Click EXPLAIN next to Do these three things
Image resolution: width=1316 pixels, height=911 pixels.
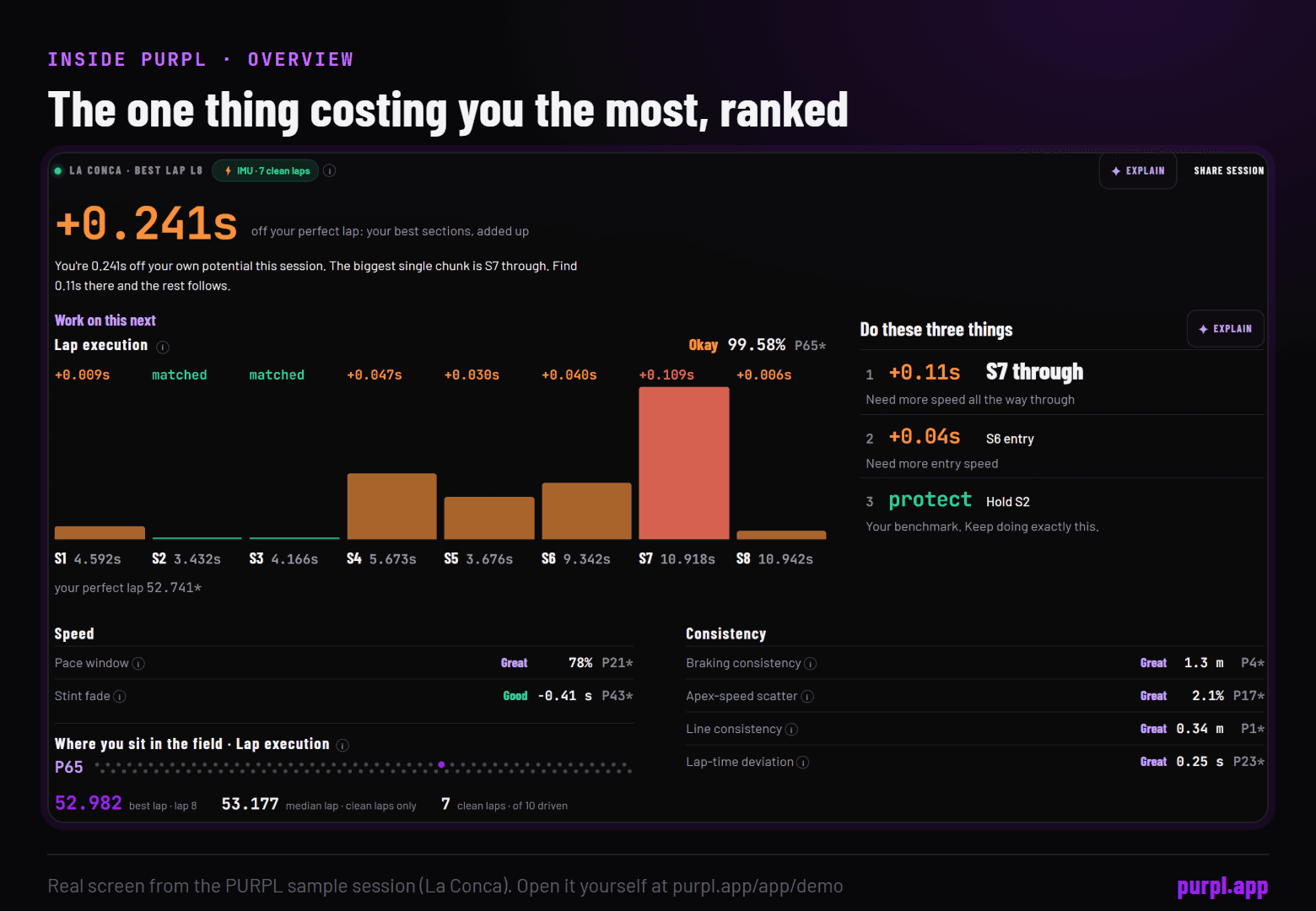coord(1225,329)
